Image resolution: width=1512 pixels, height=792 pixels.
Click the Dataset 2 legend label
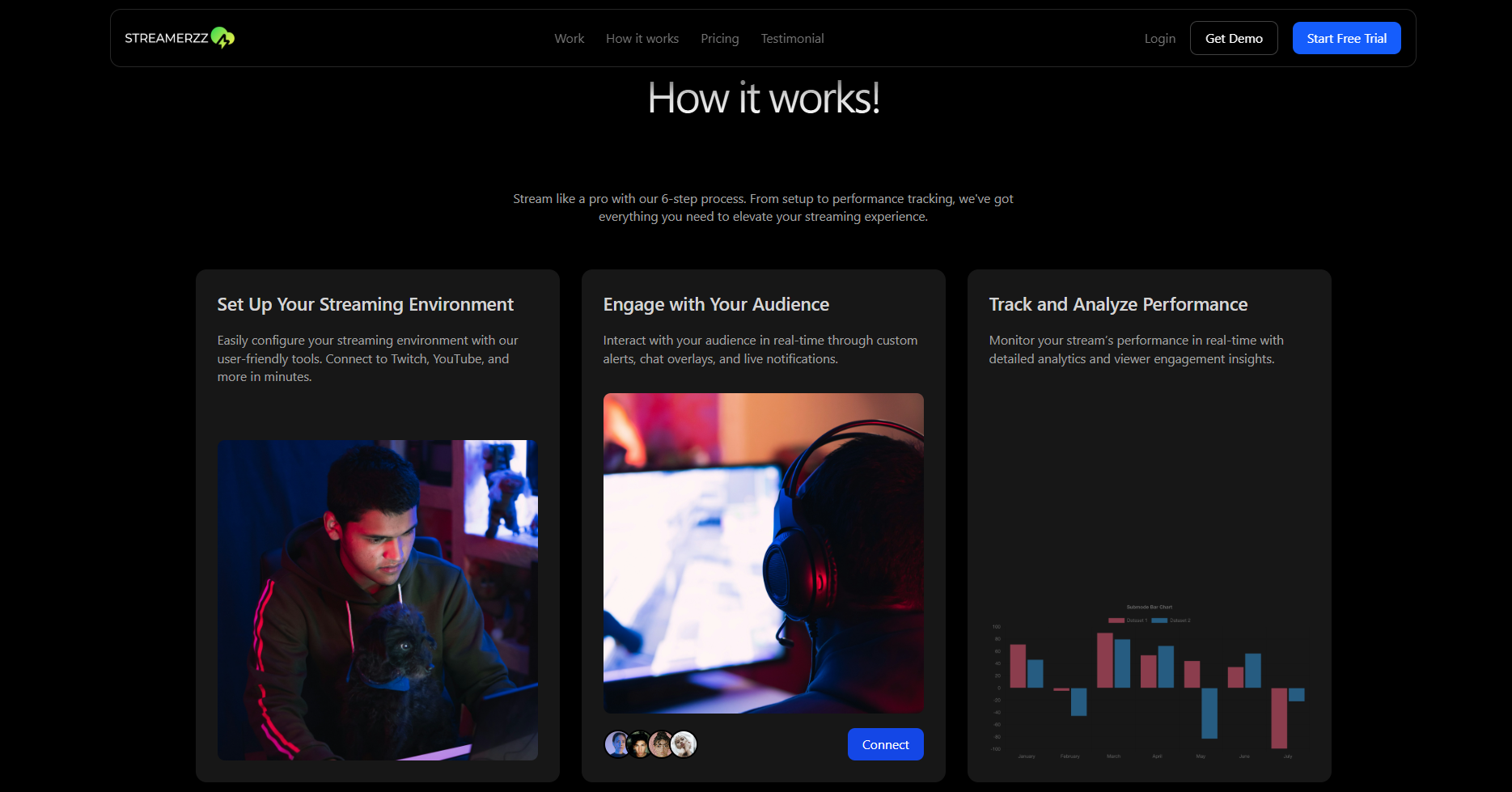pyautogui.click(x=1180, y=620)
